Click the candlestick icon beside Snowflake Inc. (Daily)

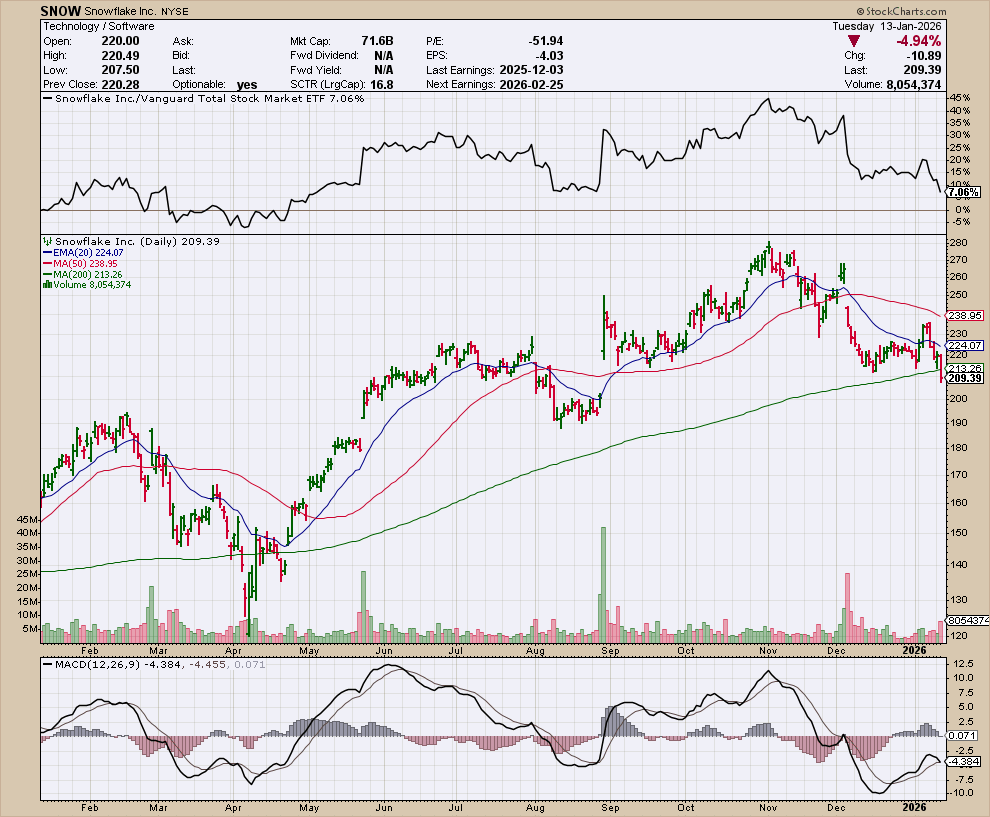tap(47, 241)
